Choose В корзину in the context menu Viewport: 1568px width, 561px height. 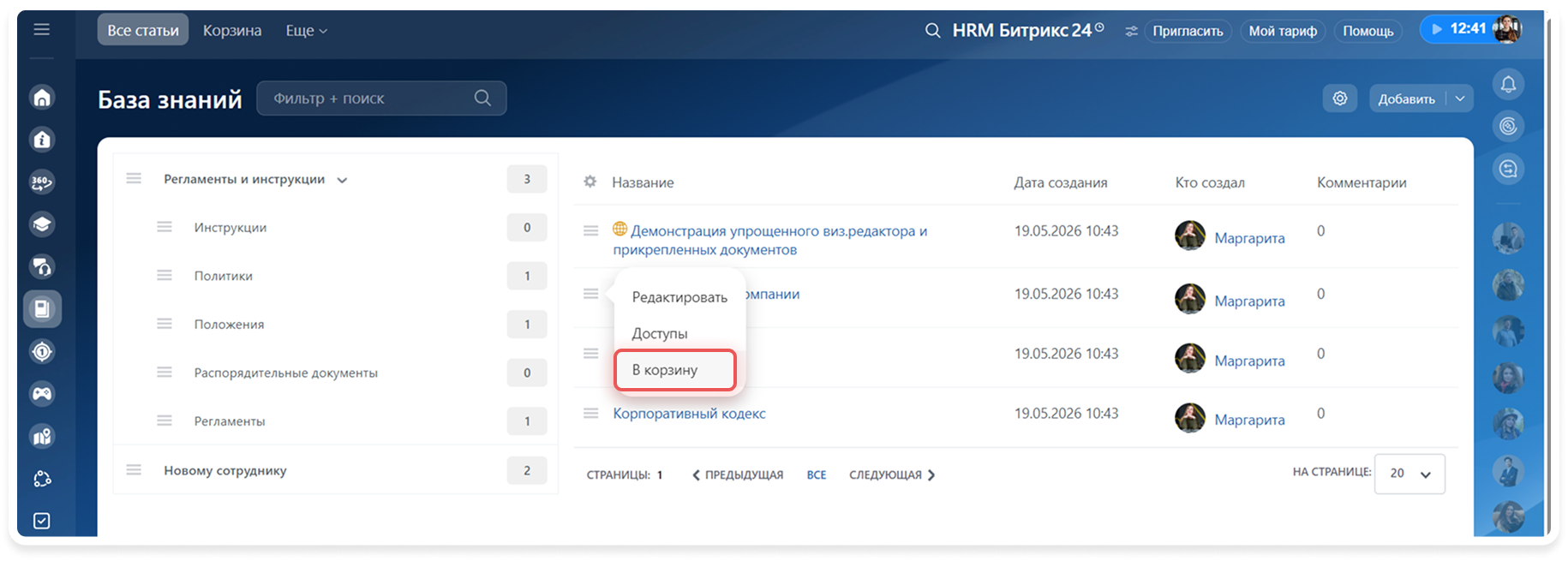(675, 370)
